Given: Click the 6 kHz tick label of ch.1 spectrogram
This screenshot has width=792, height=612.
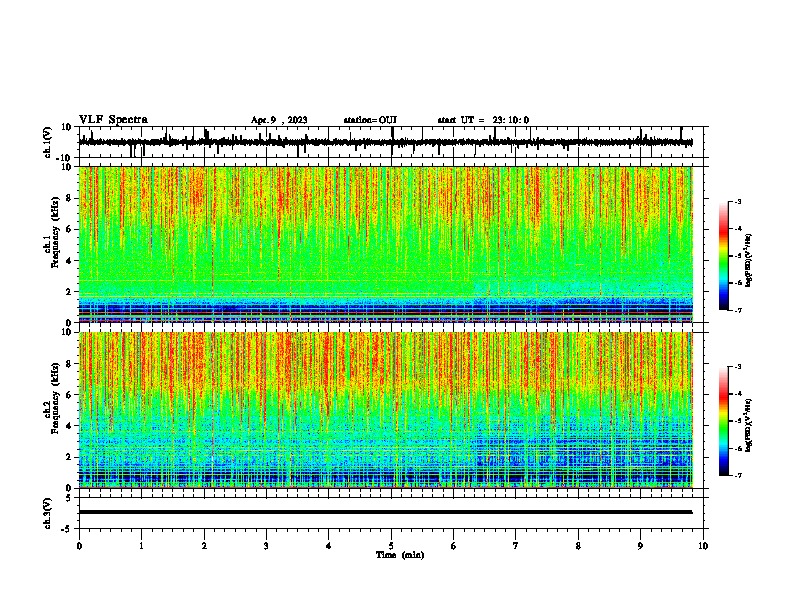Looking at the screenshot, I should 69,229.
